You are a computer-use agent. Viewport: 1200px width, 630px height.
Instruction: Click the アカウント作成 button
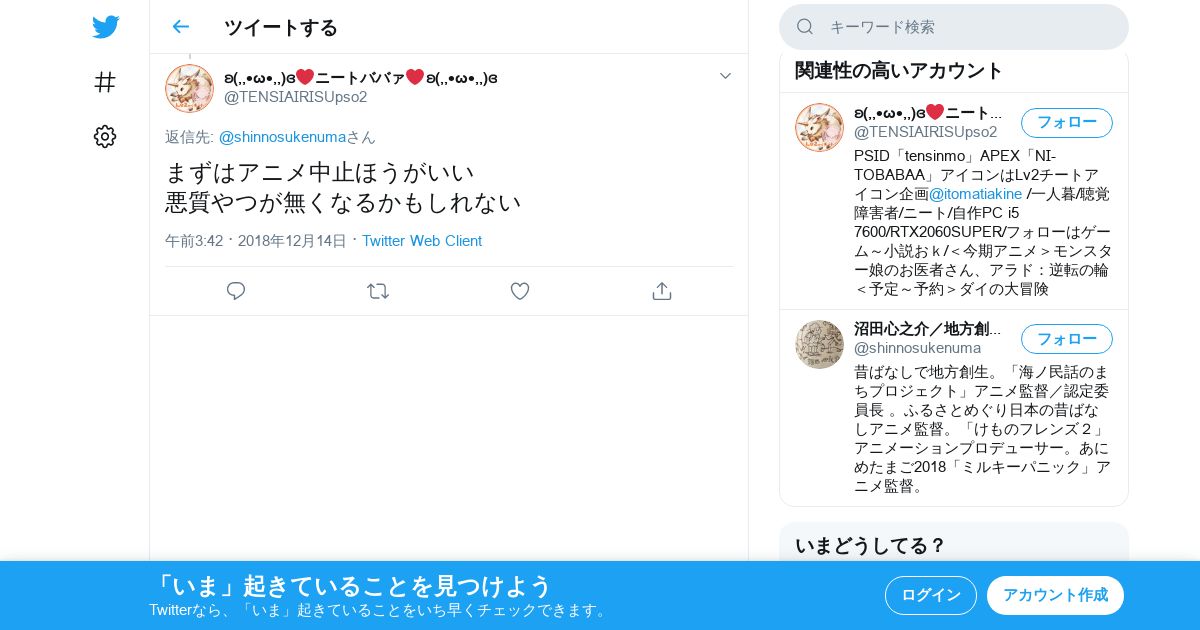1055,595
